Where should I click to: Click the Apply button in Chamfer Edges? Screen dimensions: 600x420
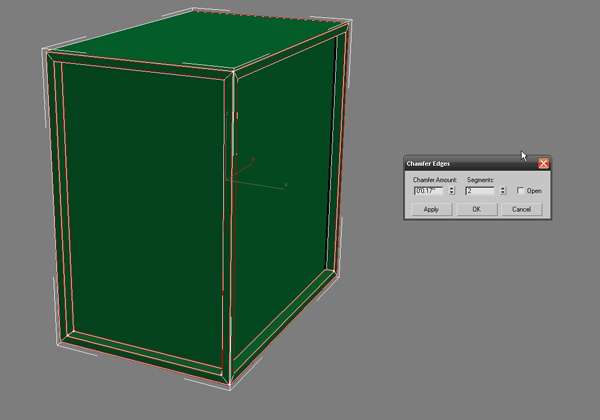tap(431, 209)
